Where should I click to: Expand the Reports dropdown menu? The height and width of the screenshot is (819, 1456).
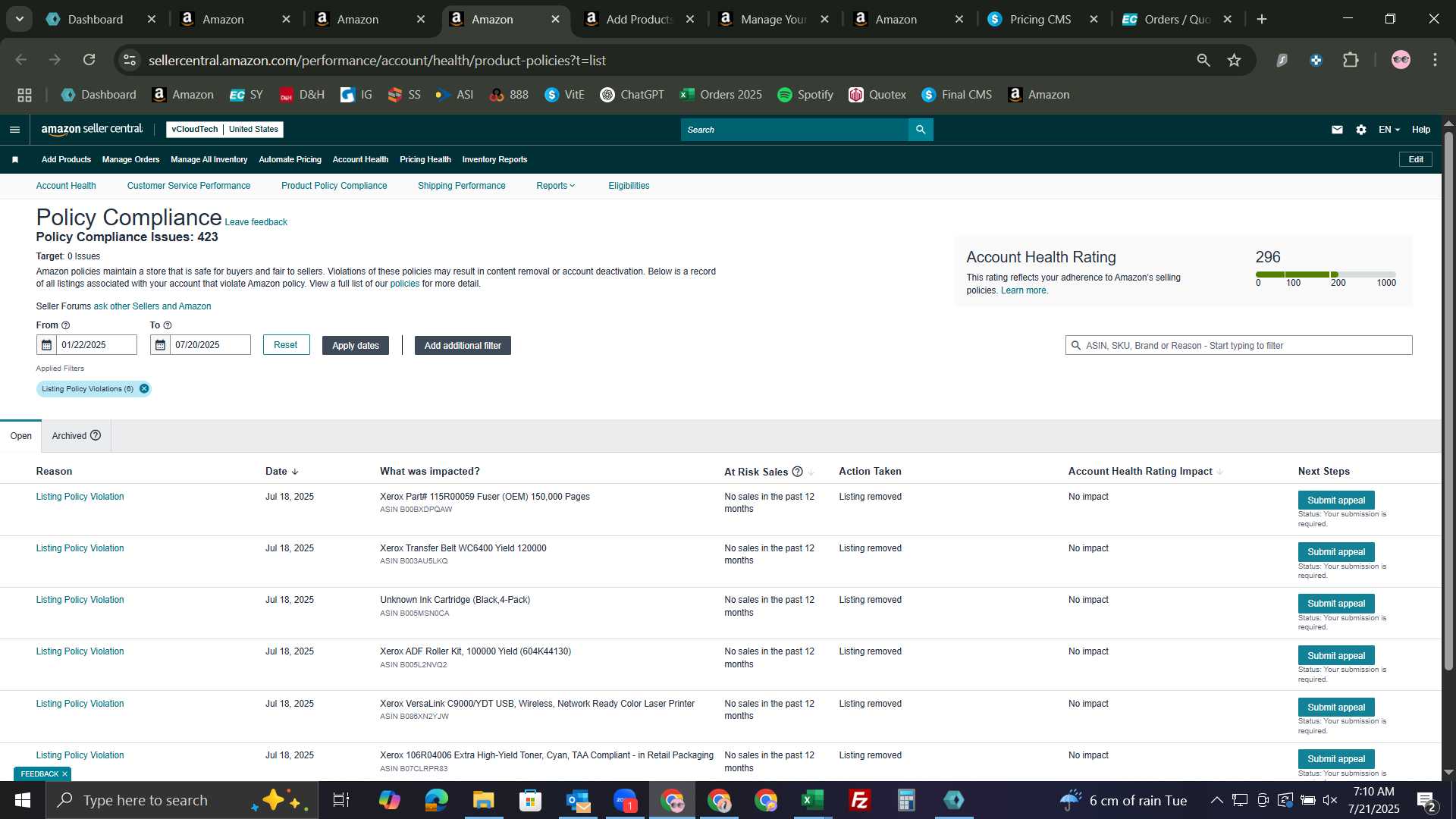556,186
